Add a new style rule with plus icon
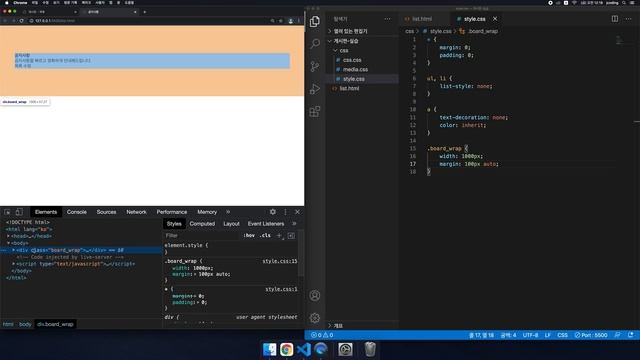 pos(280,236)
